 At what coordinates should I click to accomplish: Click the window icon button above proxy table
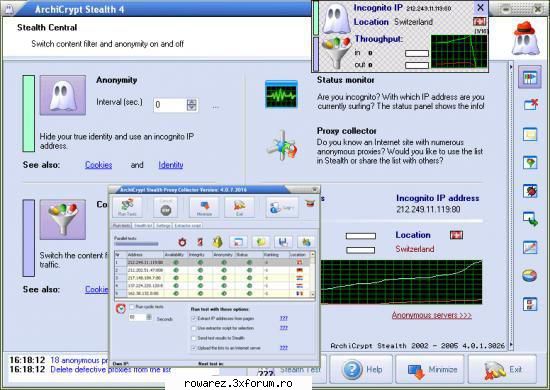click(x=238, y=242)
